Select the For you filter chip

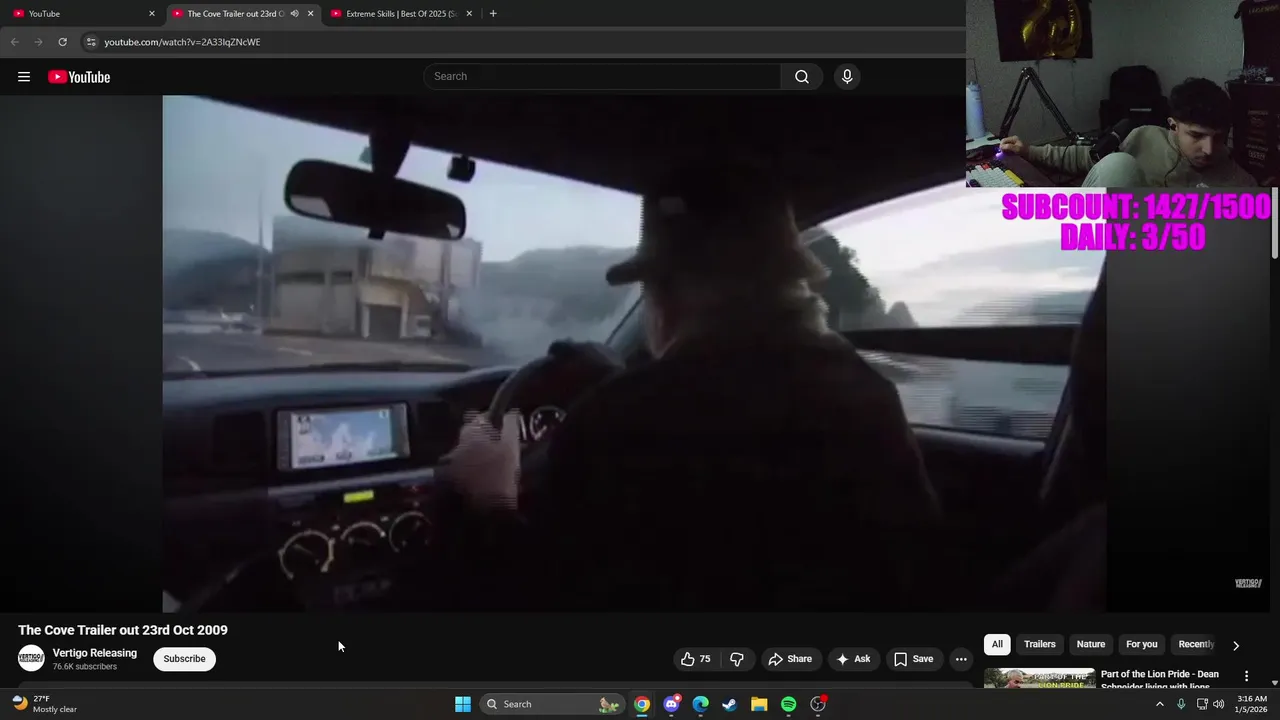pos(1141,644)
